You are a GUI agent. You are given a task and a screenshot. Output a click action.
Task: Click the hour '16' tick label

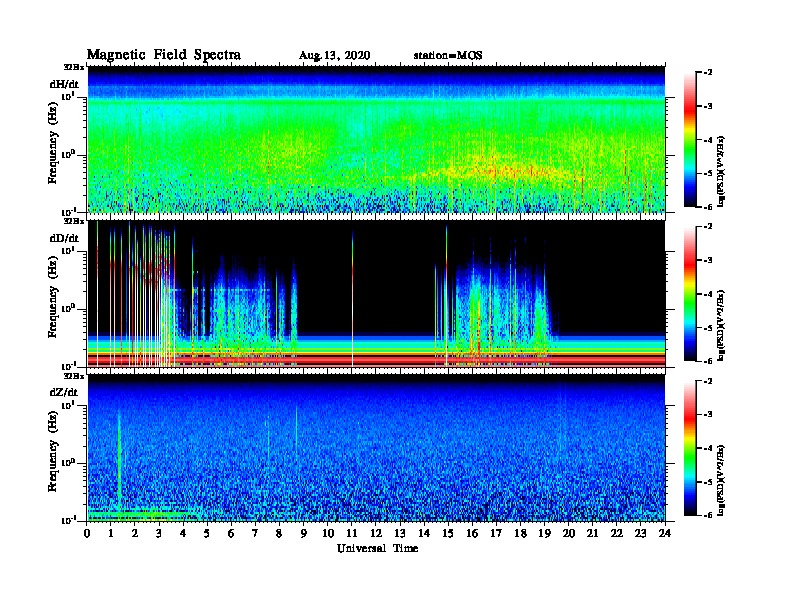coord(472,533)
